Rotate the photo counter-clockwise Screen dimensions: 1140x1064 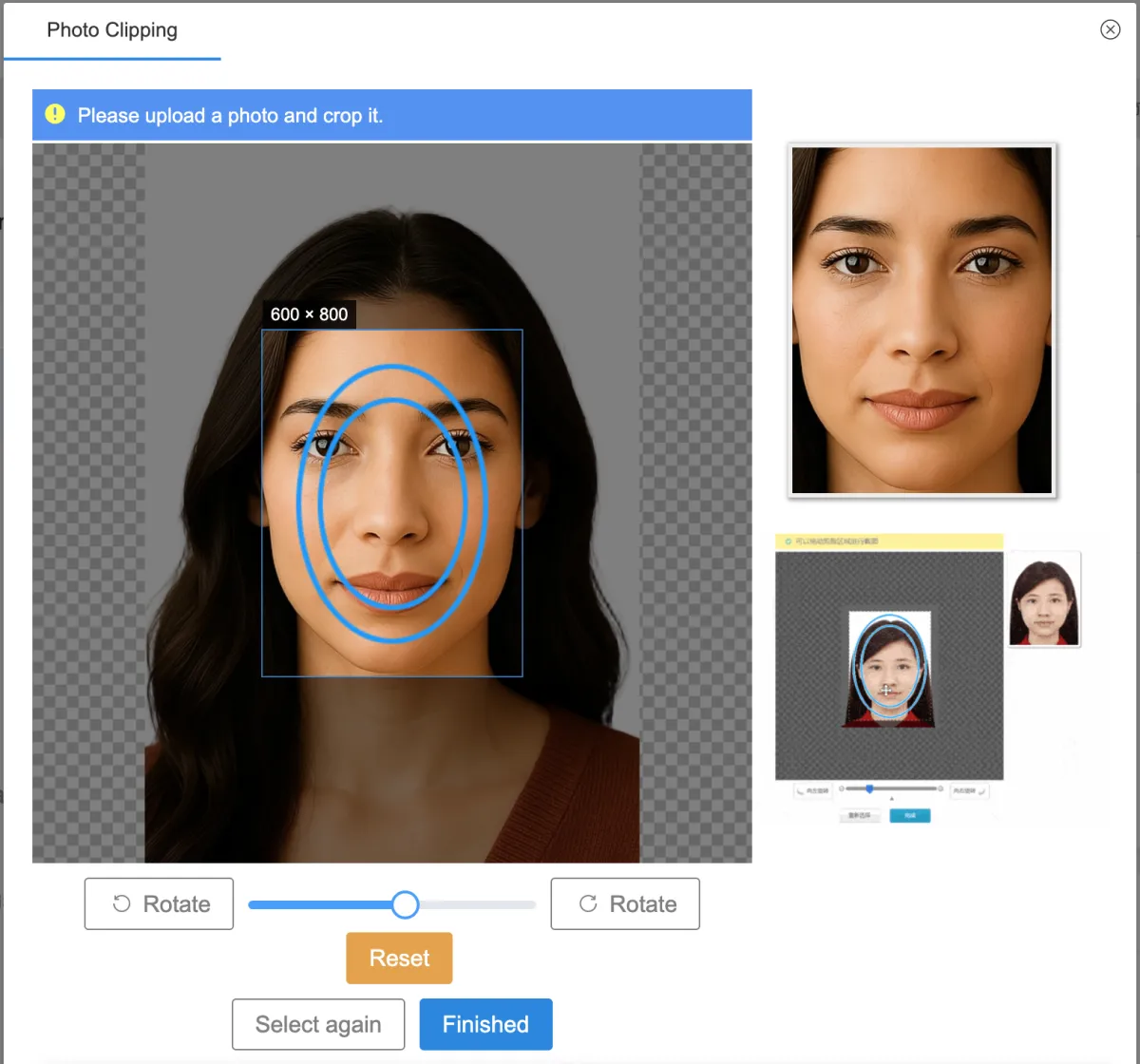(159, 903)
